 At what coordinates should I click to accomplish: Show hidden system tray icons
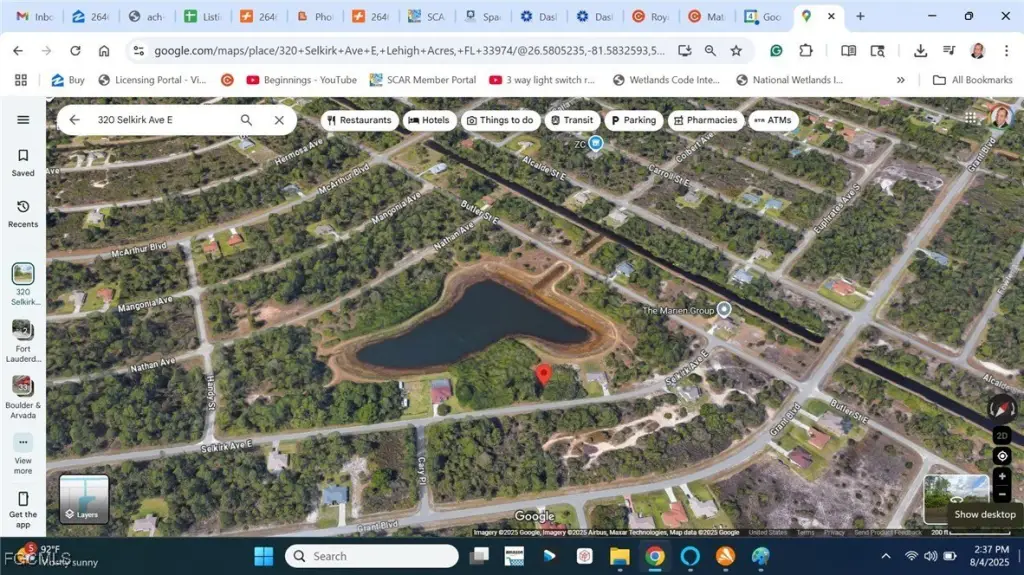pos(886,556)
